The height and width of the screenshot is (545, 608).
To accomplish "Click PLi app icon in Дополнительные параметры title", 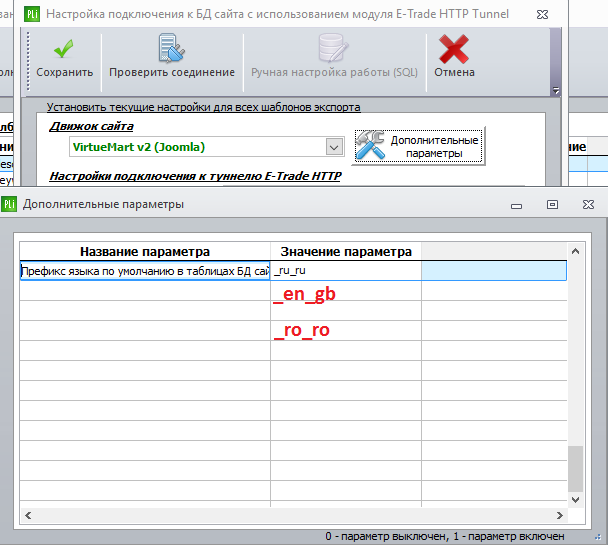I will (x=9, y=204).
